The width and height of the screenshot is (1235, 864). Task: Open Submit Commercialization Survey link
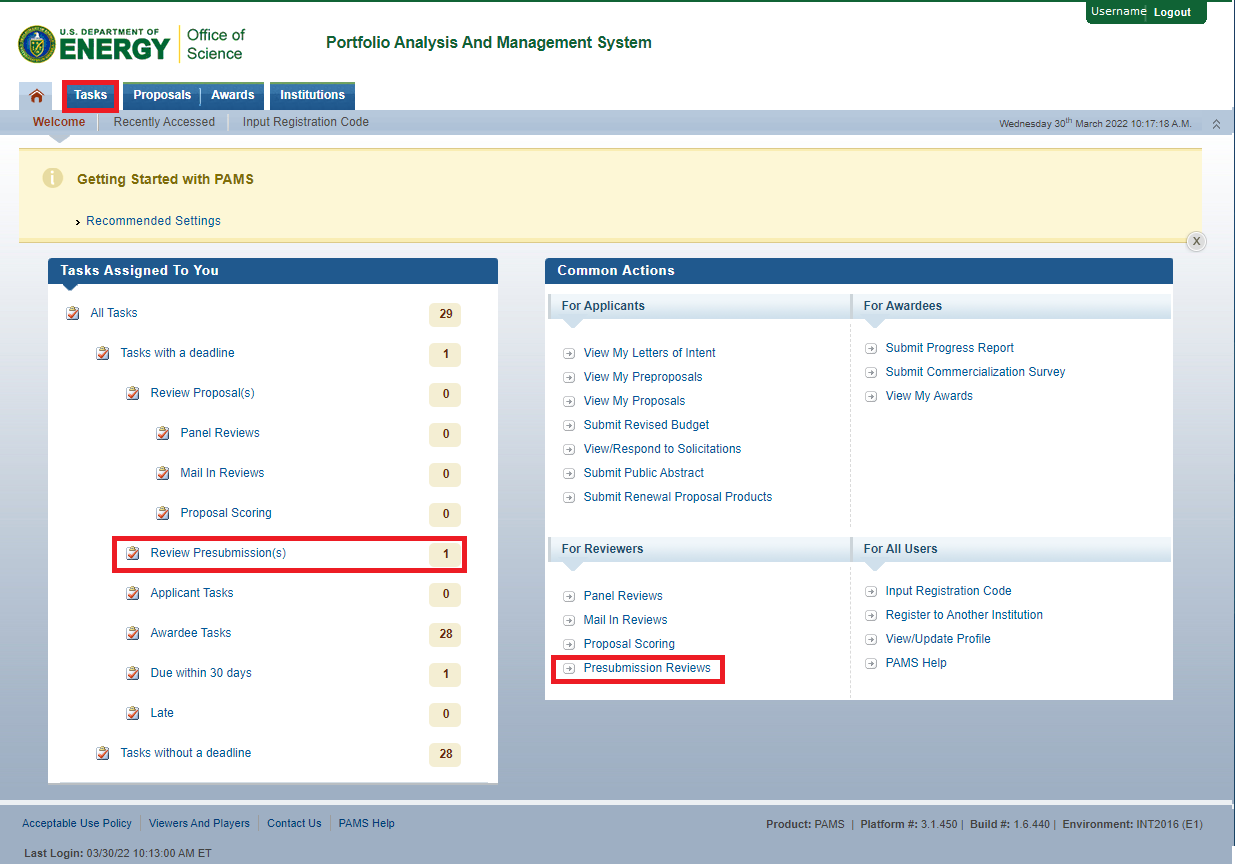975,372
